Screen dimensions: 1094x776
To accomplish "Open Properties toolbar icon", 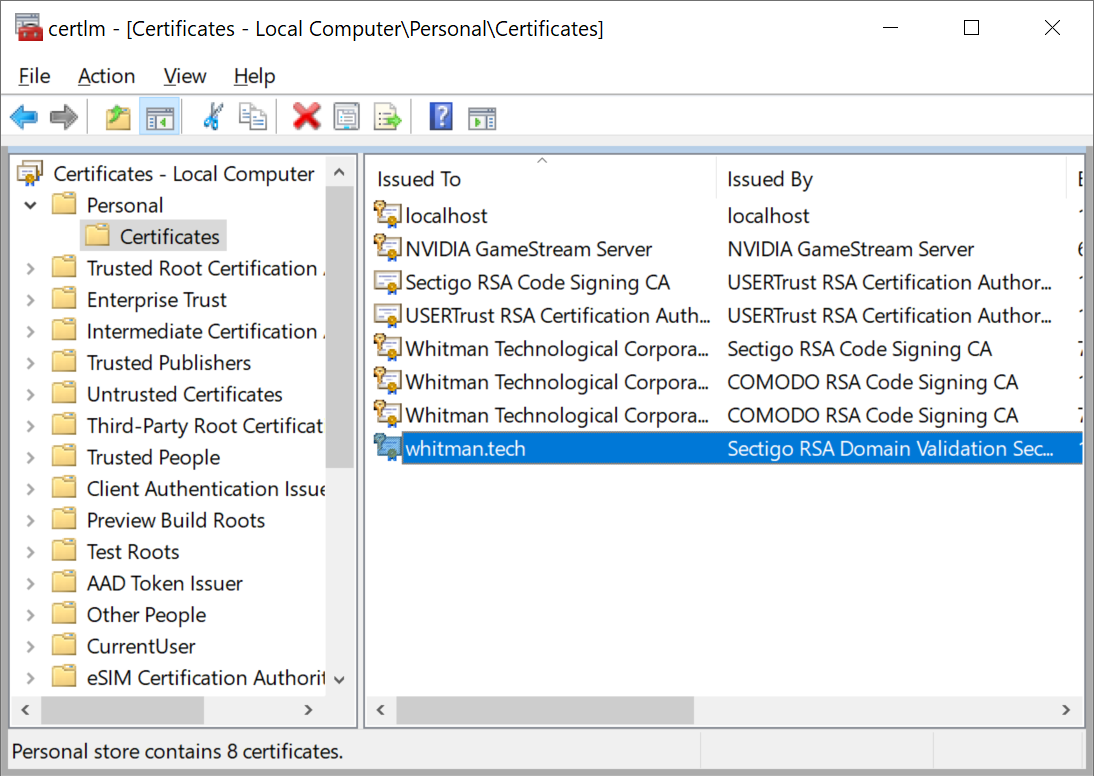I will [x=347, y=117].
